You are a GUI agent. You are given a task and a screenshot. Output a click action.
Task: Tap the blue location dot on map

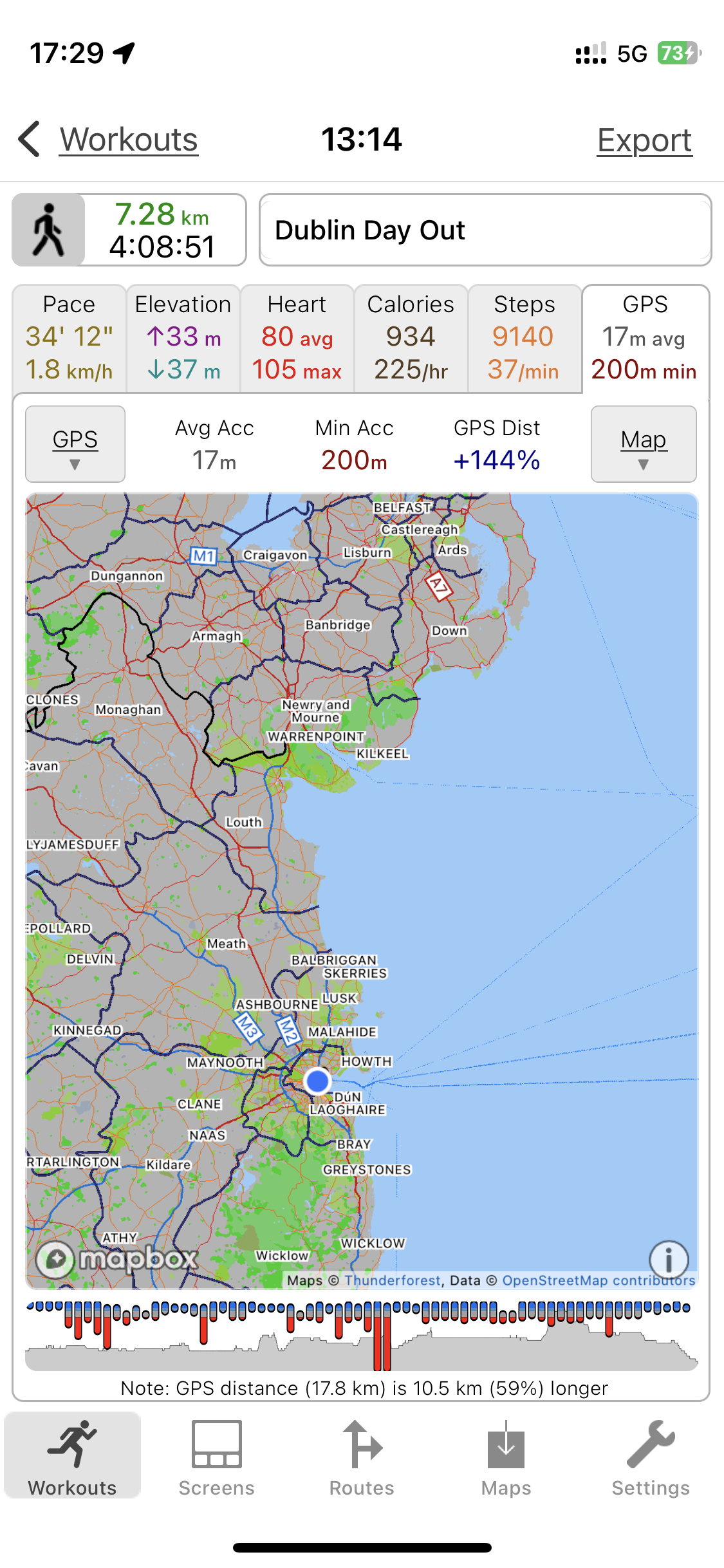(317, 1081)
